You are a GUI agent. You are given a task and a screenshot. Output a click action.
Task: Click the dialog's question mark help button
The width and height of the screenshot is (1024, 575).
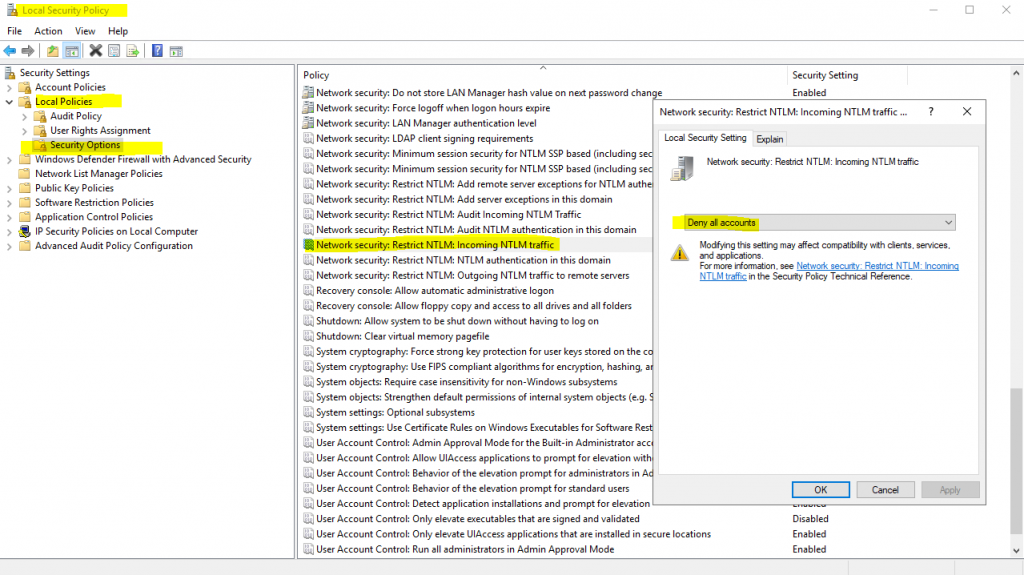(931, 112)
